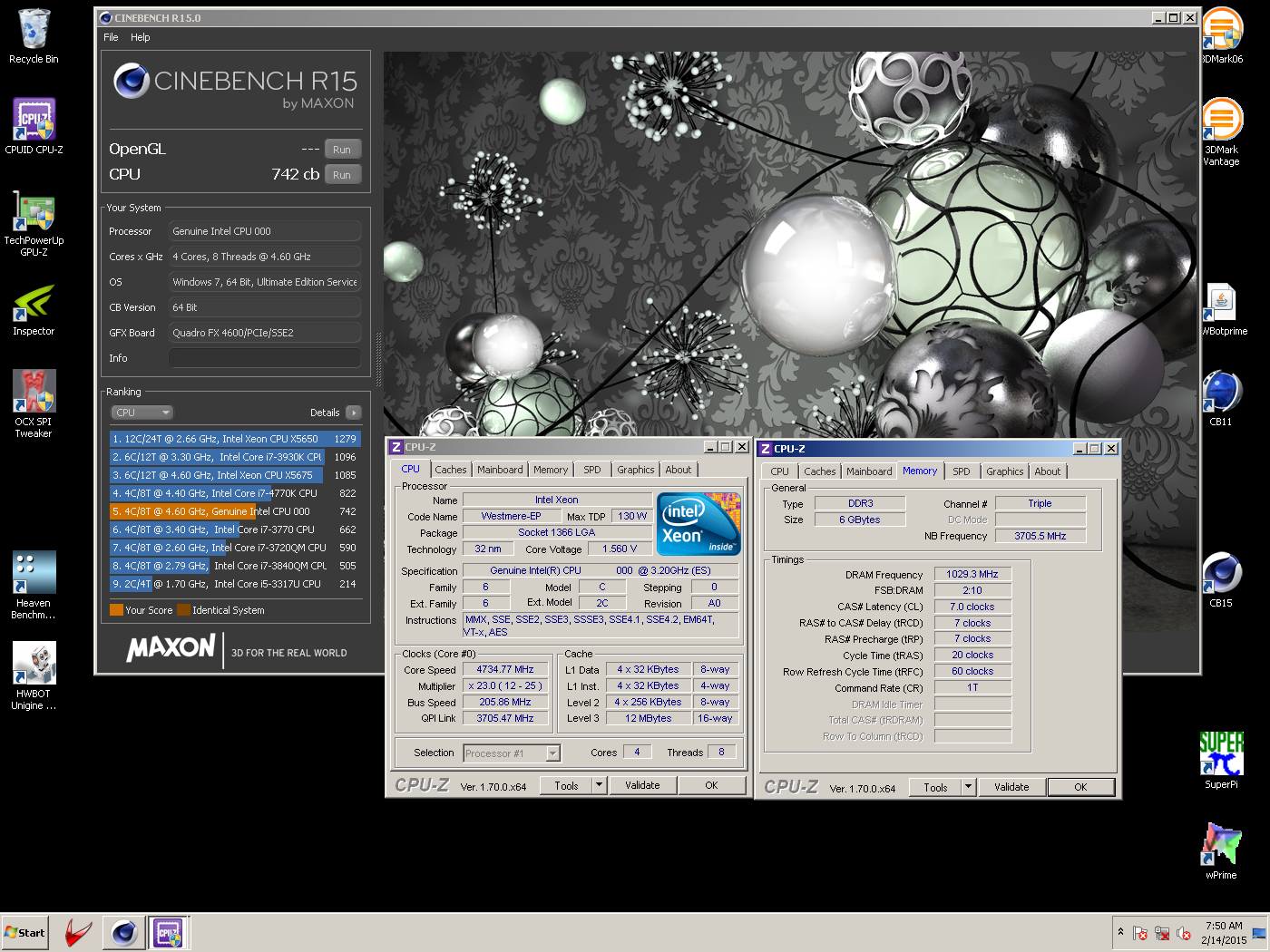Run the OpenGL benchmark
This screenshot has height=952, width=1270.
342,150
